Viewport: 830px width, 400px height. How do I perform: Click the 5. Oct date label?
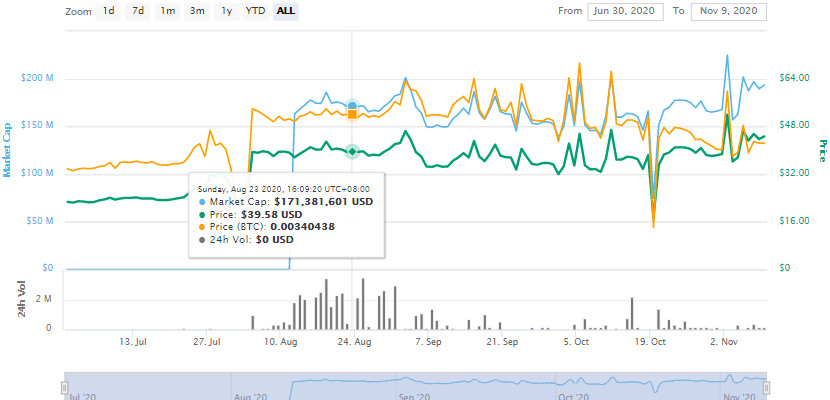(x=576, y=342)
